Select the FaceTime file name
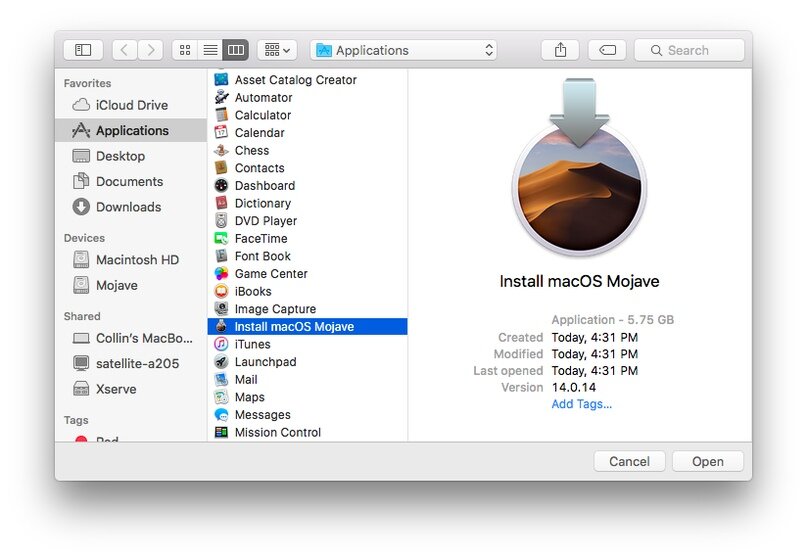This screenshot has width=807, height=559. click(261, 238)
